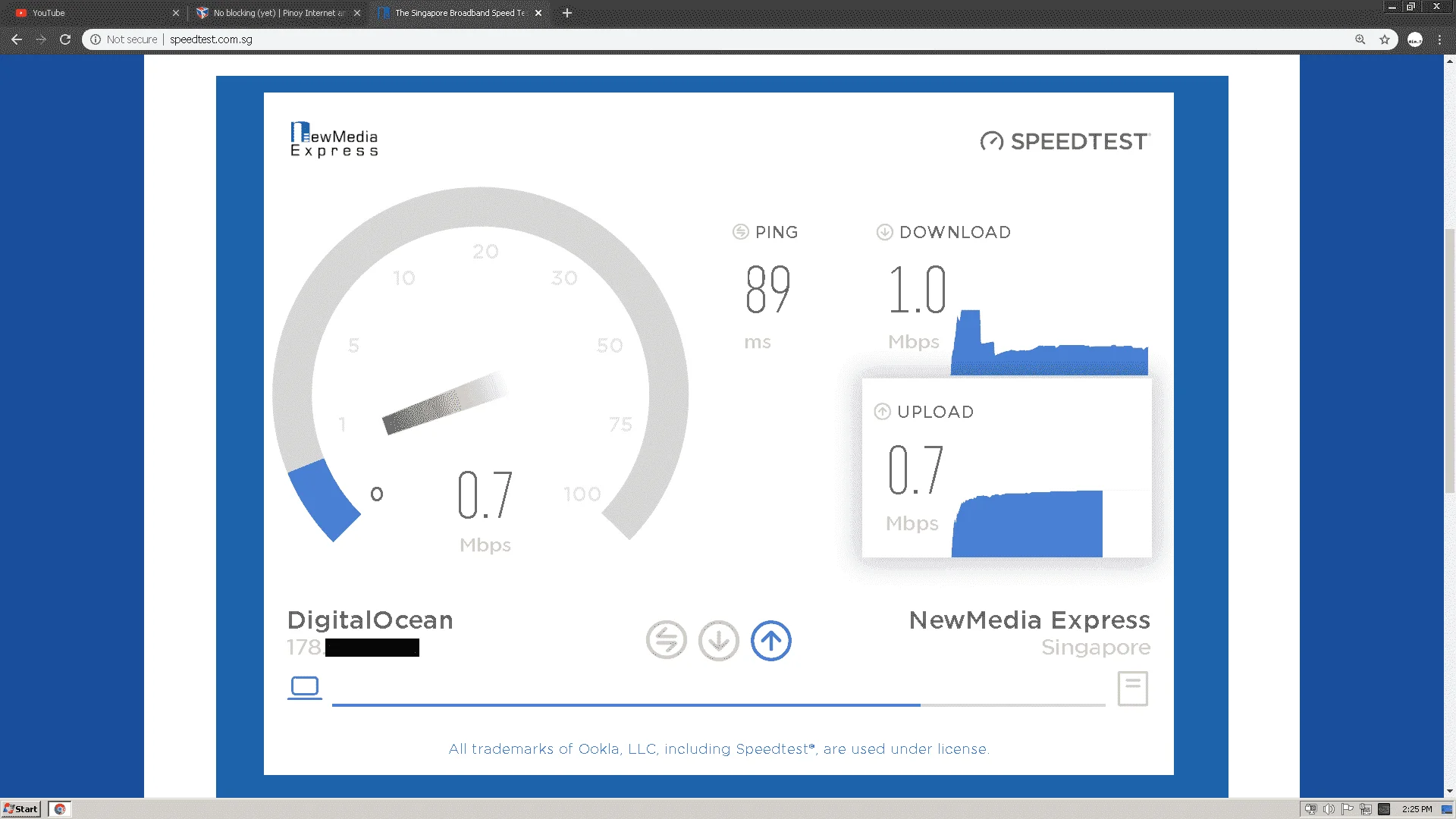The image size is (1456, 819).
Task: Open the browser profile avatar
Action: pos(1415,39)
